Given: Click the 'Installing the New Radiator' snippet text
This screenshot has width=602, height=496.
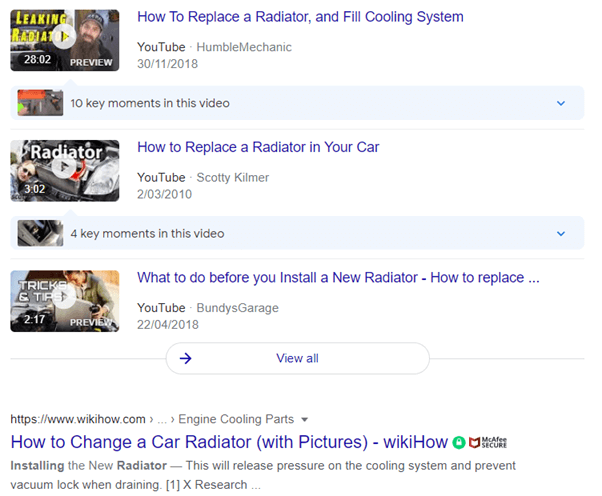Looking at the screenshot, I should coord(89,466).
